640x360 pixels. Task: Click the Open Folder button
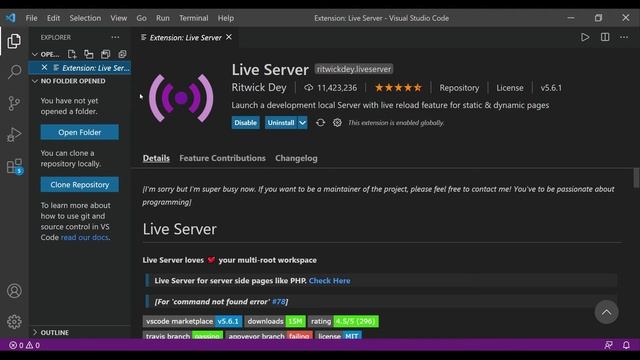pyautogui.click(x=80, y=132)
